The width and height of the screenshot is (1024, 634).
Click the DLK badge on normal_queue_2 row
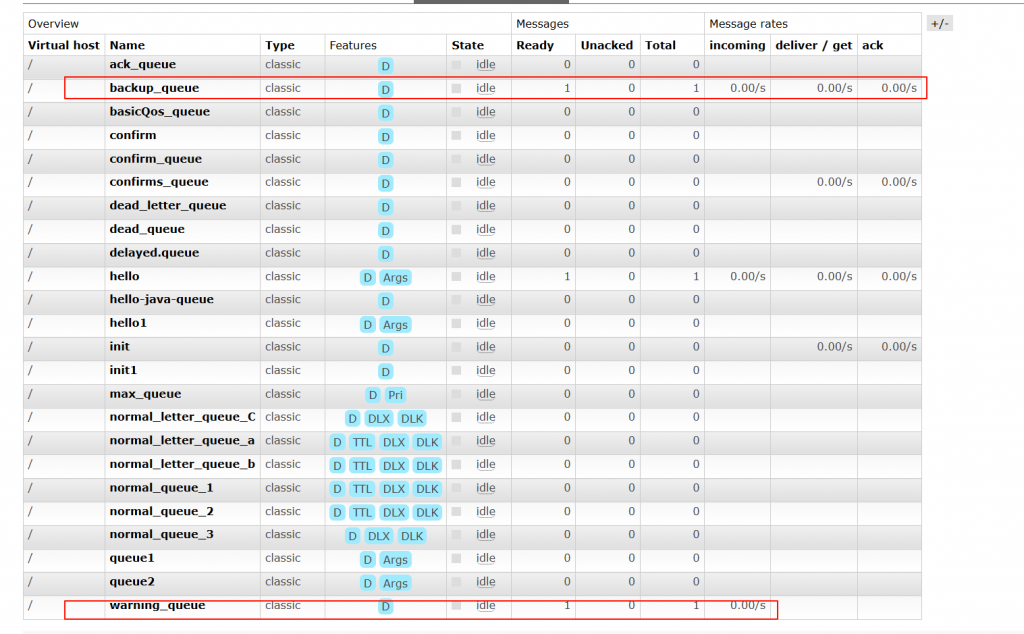click(x=427, y=513)
